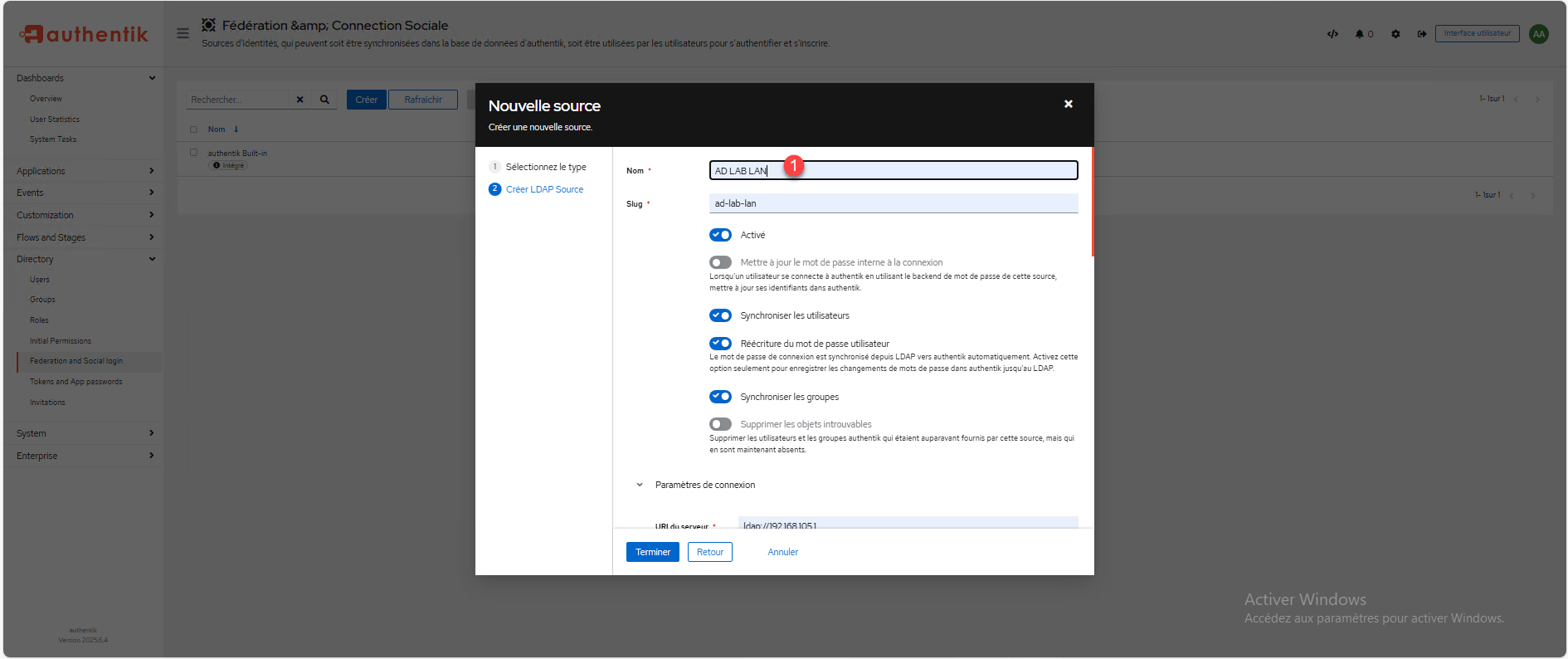
Task: Click the hamburger sidebar toggle icon
Action: (183, 33)
